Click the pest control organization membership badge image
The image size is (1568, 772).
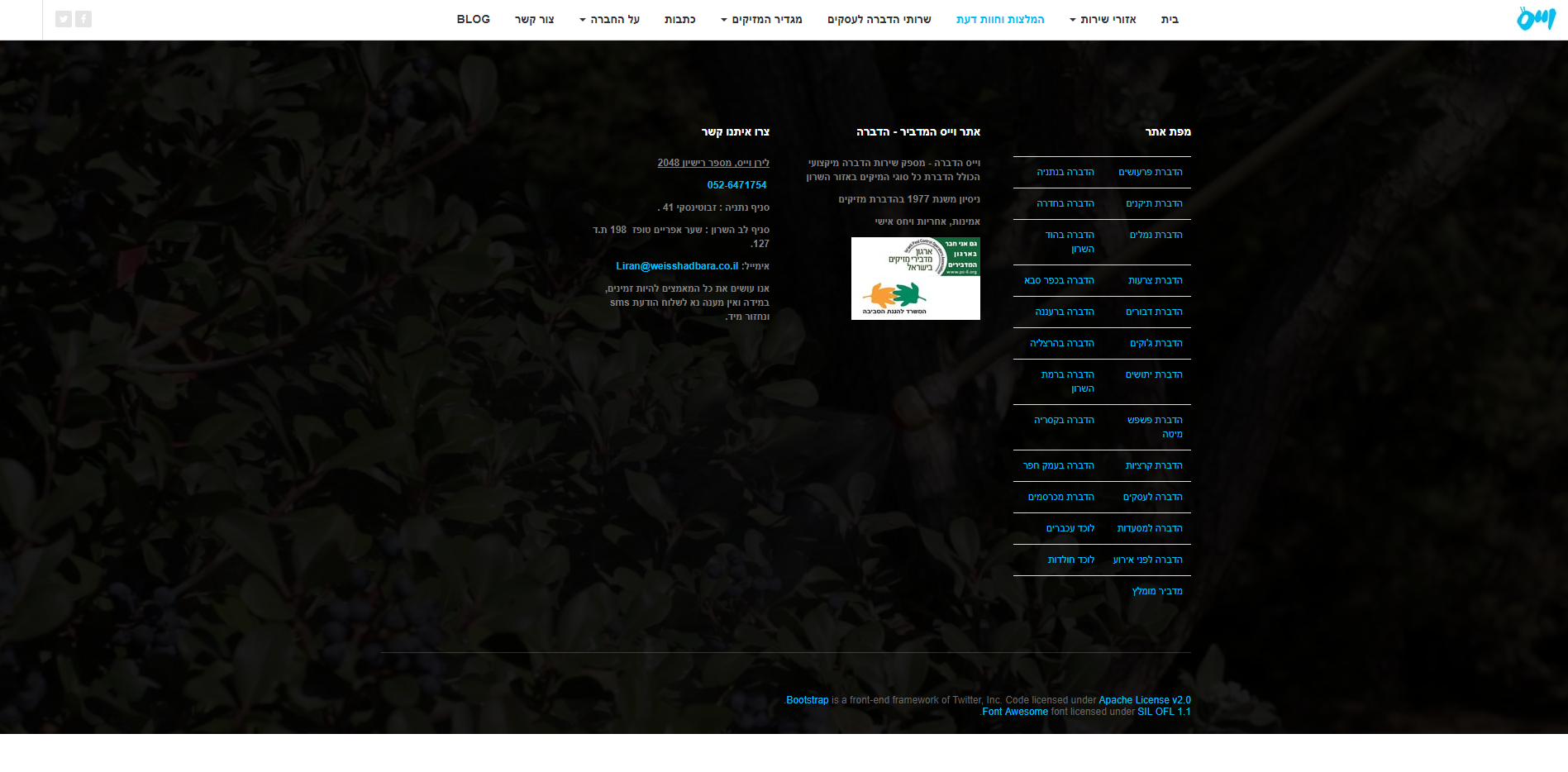[916, 279]
